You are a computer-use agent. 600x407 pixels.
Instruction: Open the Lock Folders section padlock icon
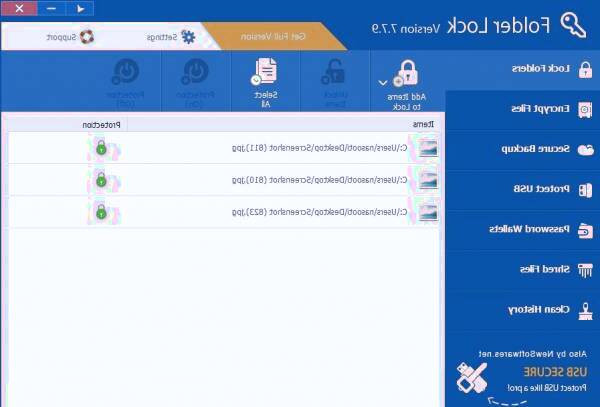coord(585,70)
